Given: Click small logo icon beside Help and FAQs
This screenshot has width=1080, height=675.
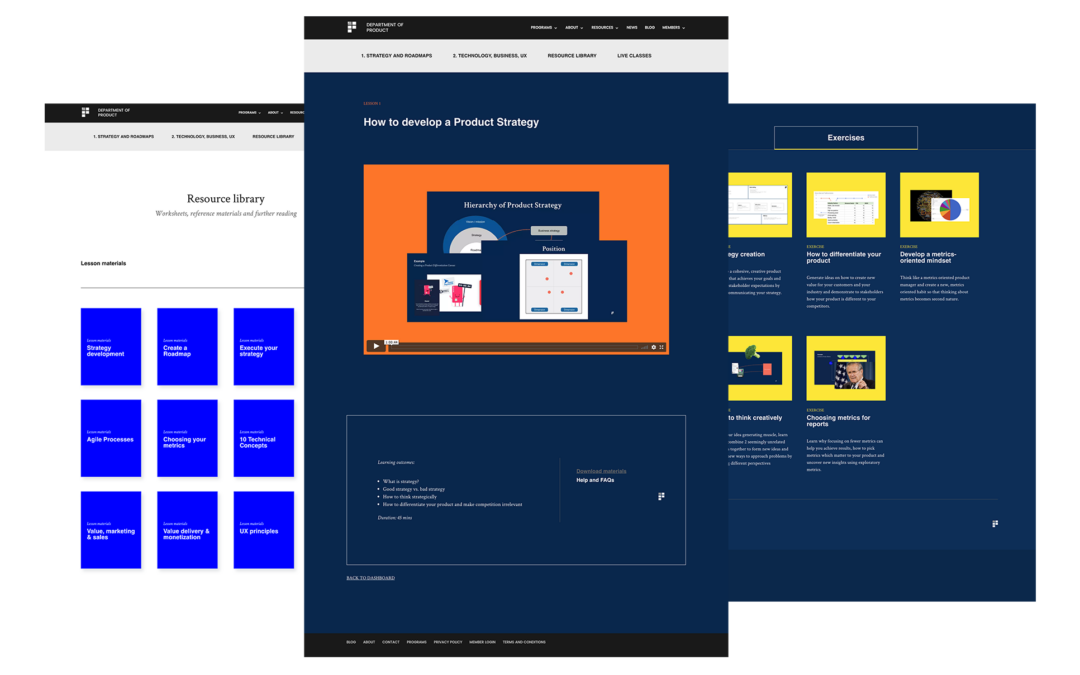Looking at the screenshot, I should coord(661,496).
